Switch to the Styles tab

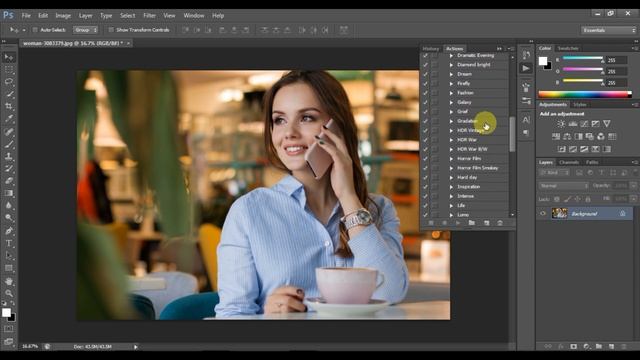(580, 104)
